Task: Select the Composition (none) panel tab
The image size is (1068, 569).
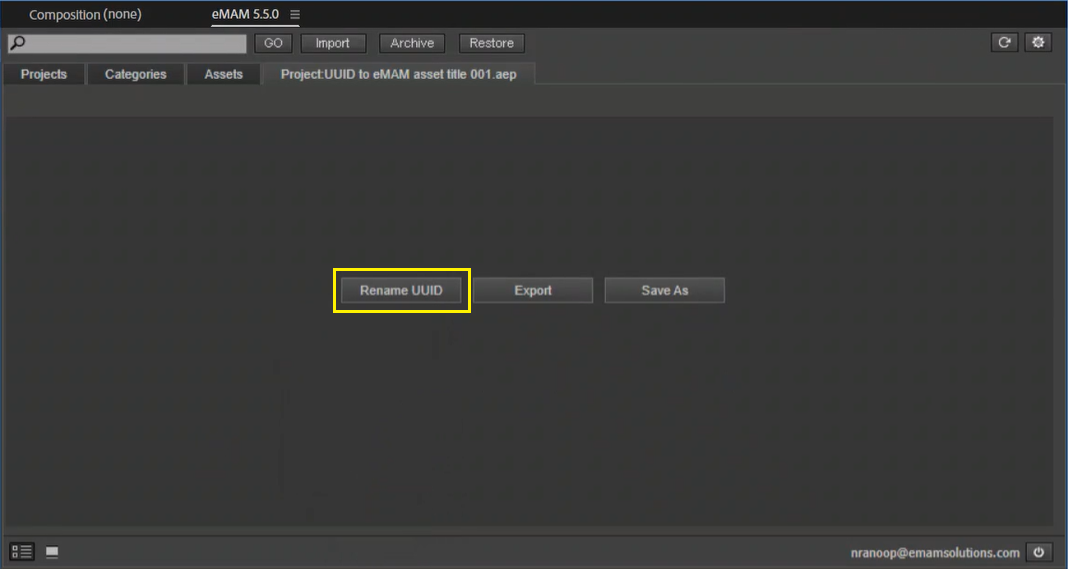Action: coord(85,14)
